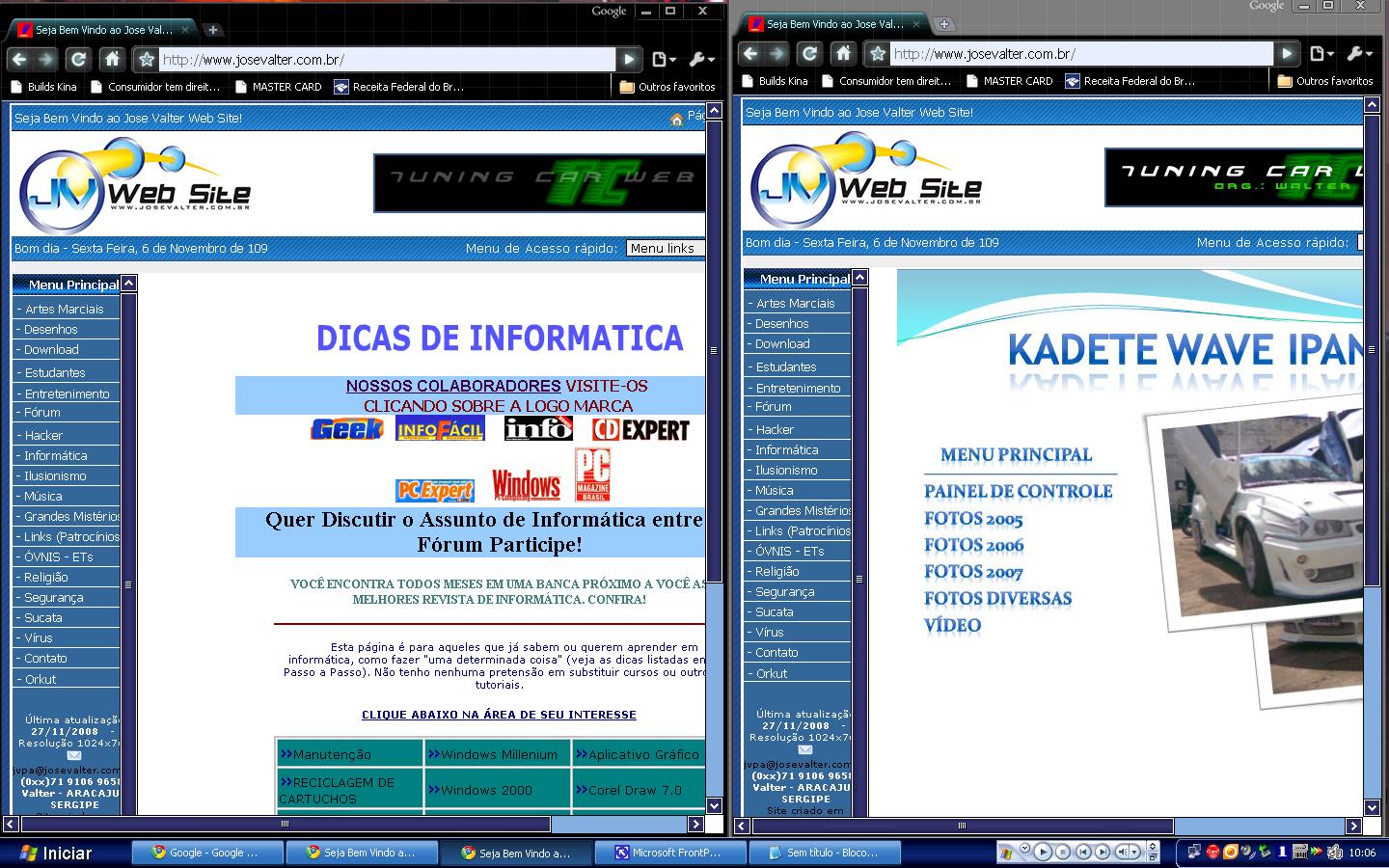Image resolution: width=1389 pixels, height=868 pixels.
Task: Open the page menu dropdown in left browser
Action: [x=664, y=60]
